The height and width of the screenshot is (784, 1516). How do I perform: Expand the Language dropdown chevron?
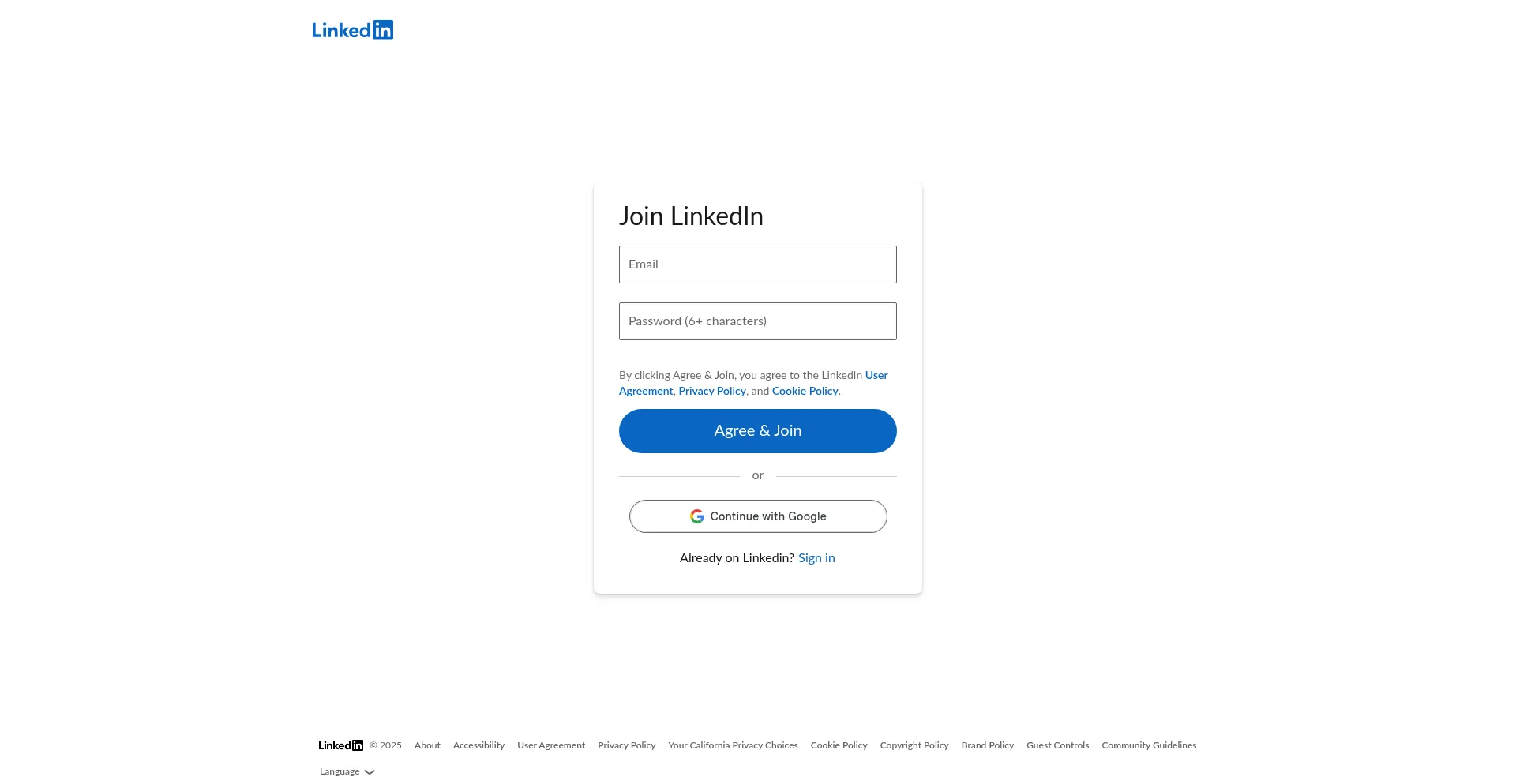click(370, 772)
